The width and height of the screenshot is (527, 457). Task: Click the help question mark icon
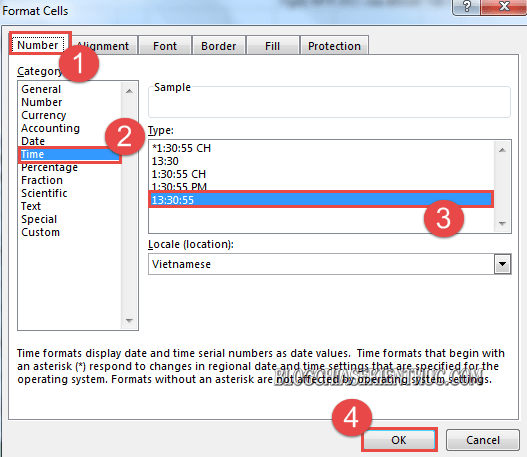point(467,7)
